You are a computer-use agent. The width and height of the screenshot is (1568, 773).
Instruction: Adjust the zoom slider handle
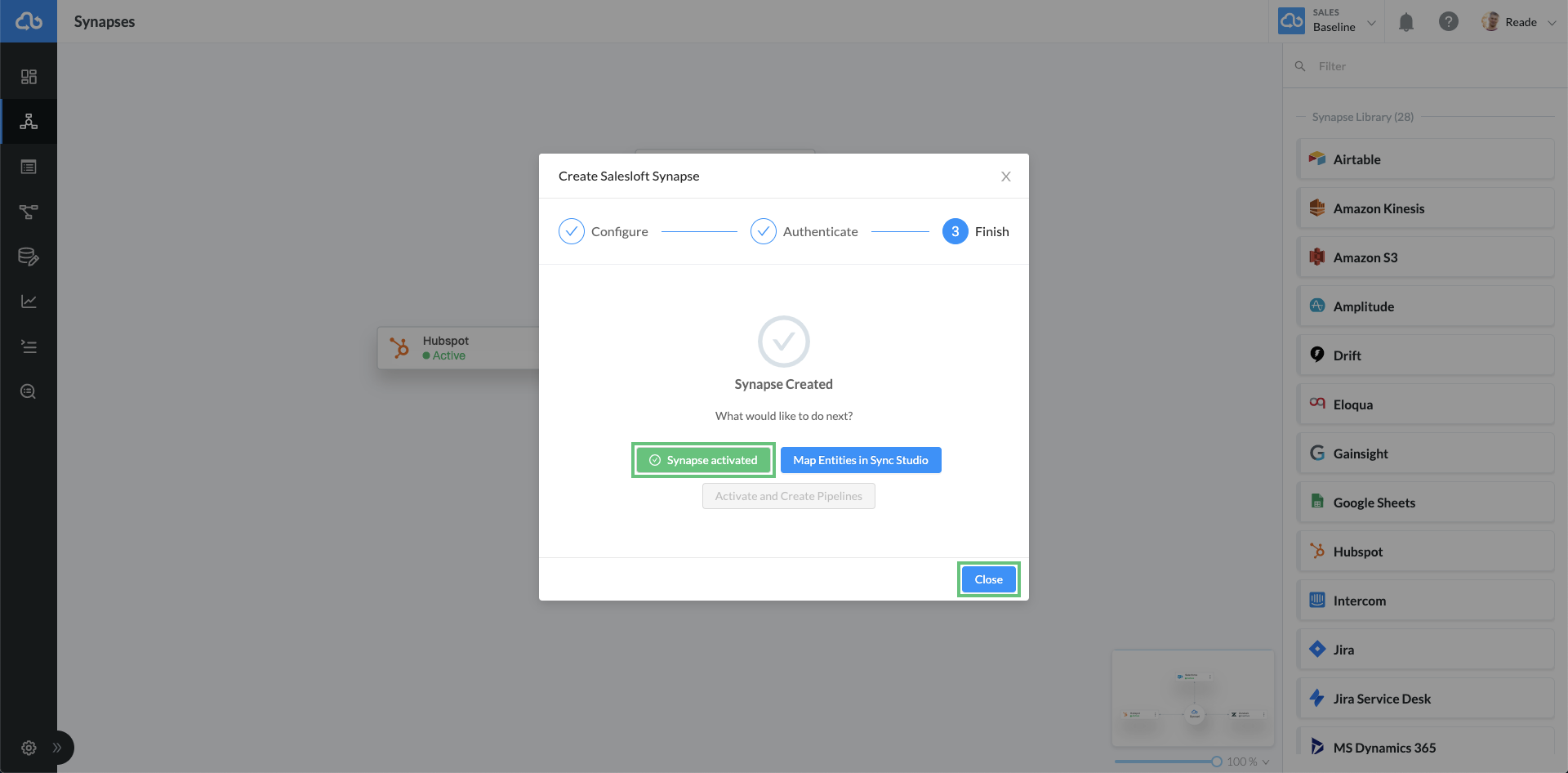[x=1217, y=762]
